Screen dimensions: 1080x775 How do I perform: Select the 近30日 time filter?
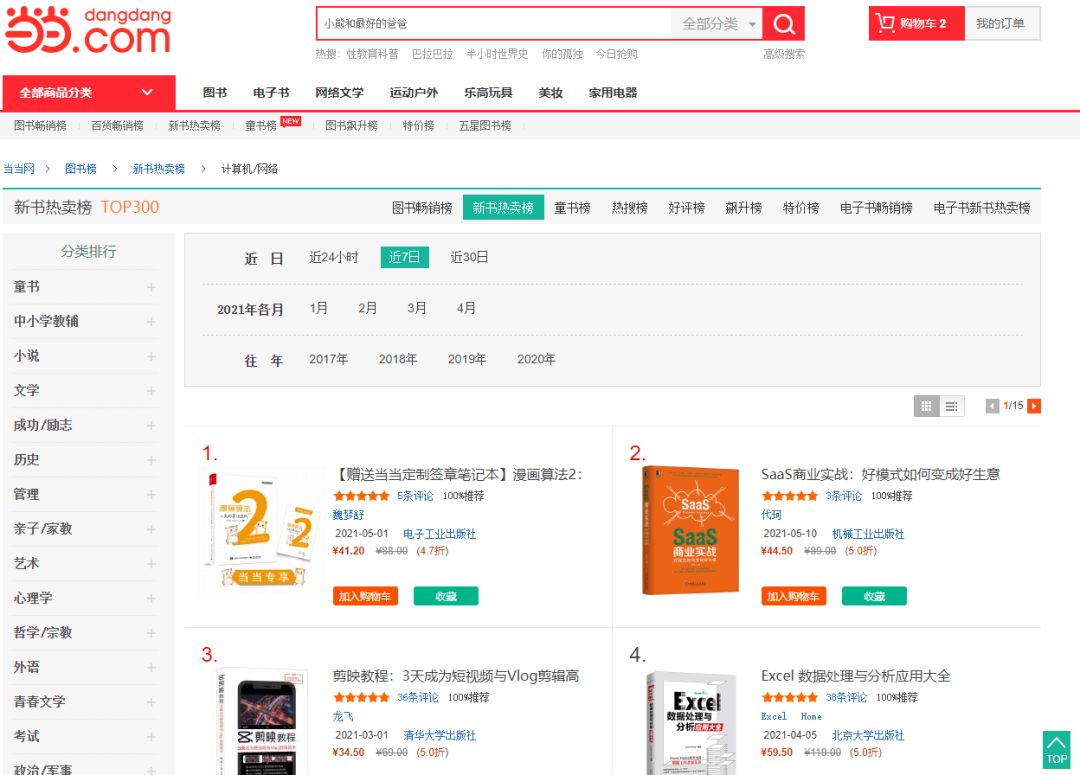point(469,258)
